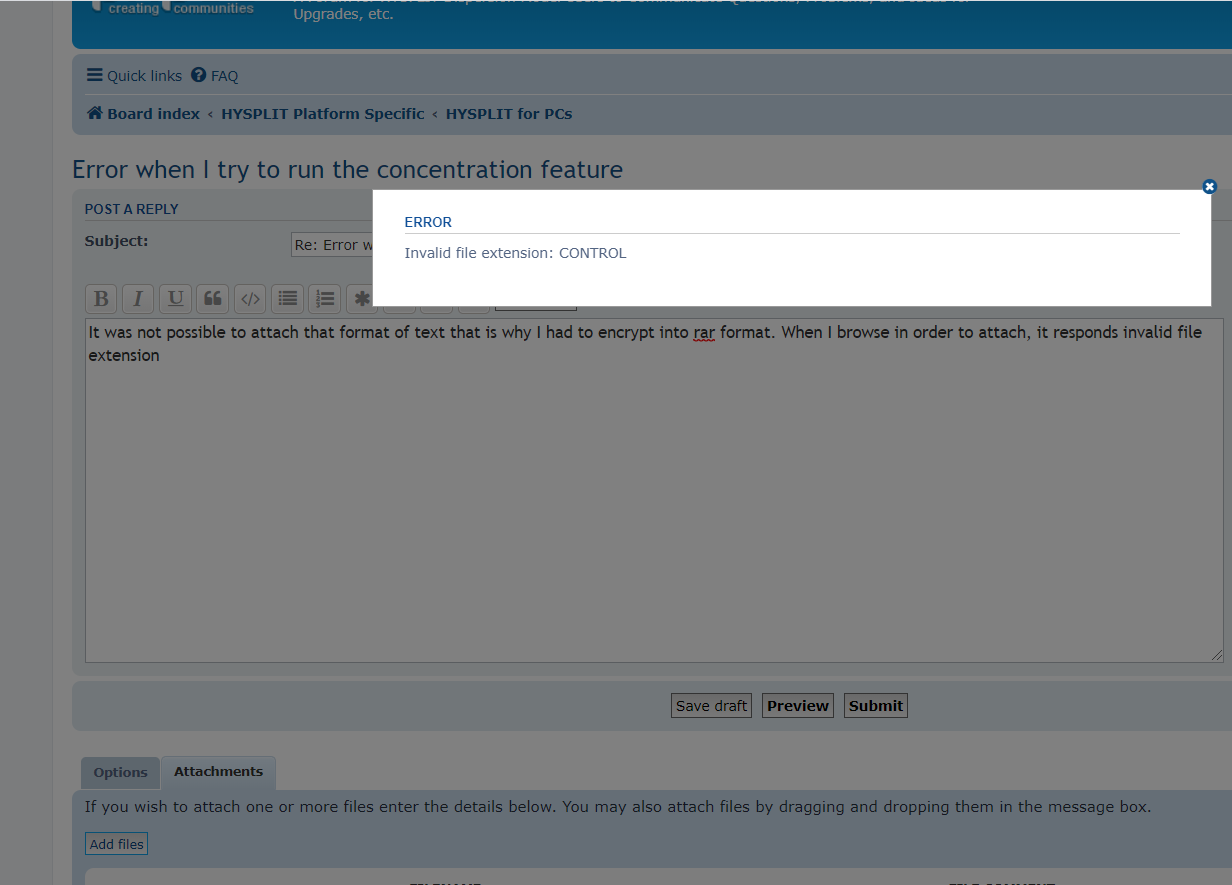Go to the Board index
The image size is (1232, 885).
143,114
